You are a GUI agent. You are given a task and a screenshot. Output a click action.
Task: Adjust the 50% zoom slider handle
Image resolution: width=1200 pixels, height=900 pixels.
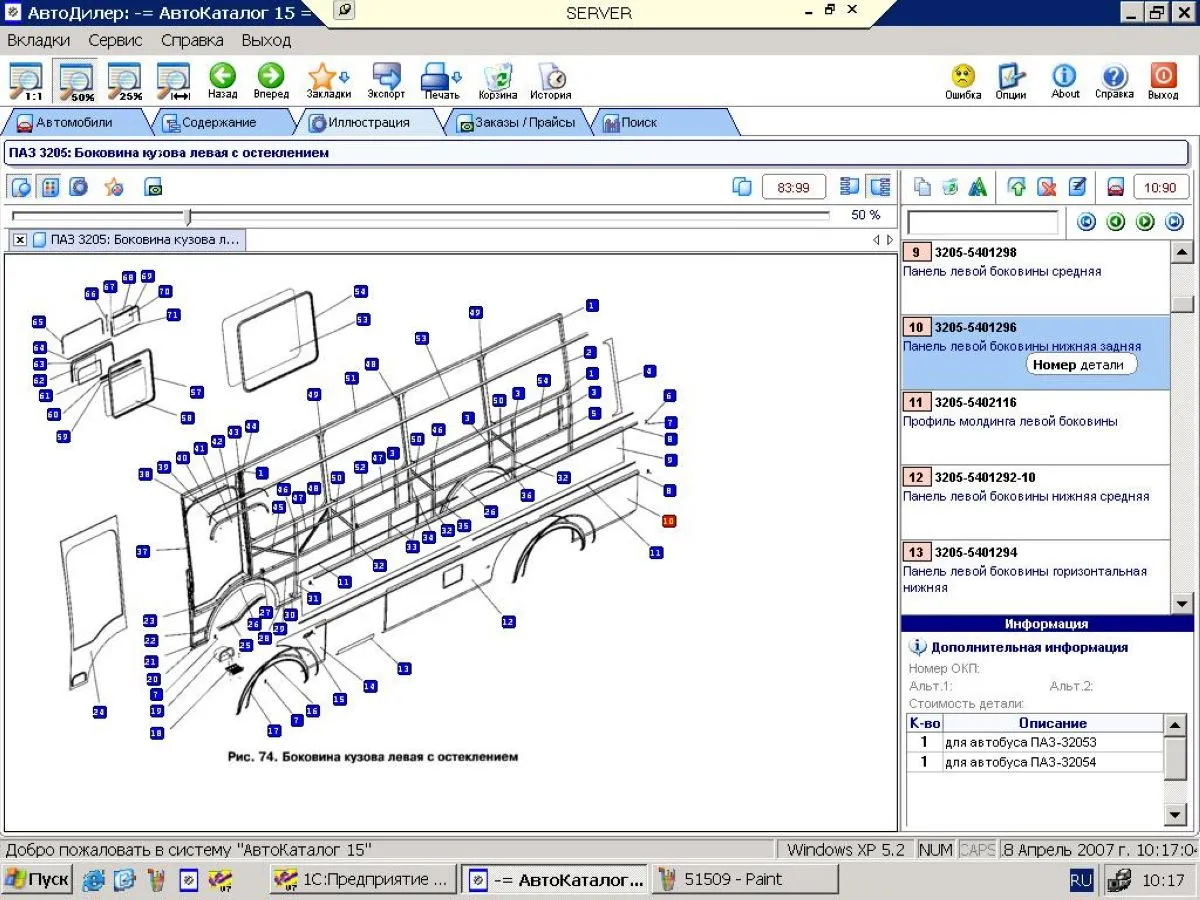[188, 215]
